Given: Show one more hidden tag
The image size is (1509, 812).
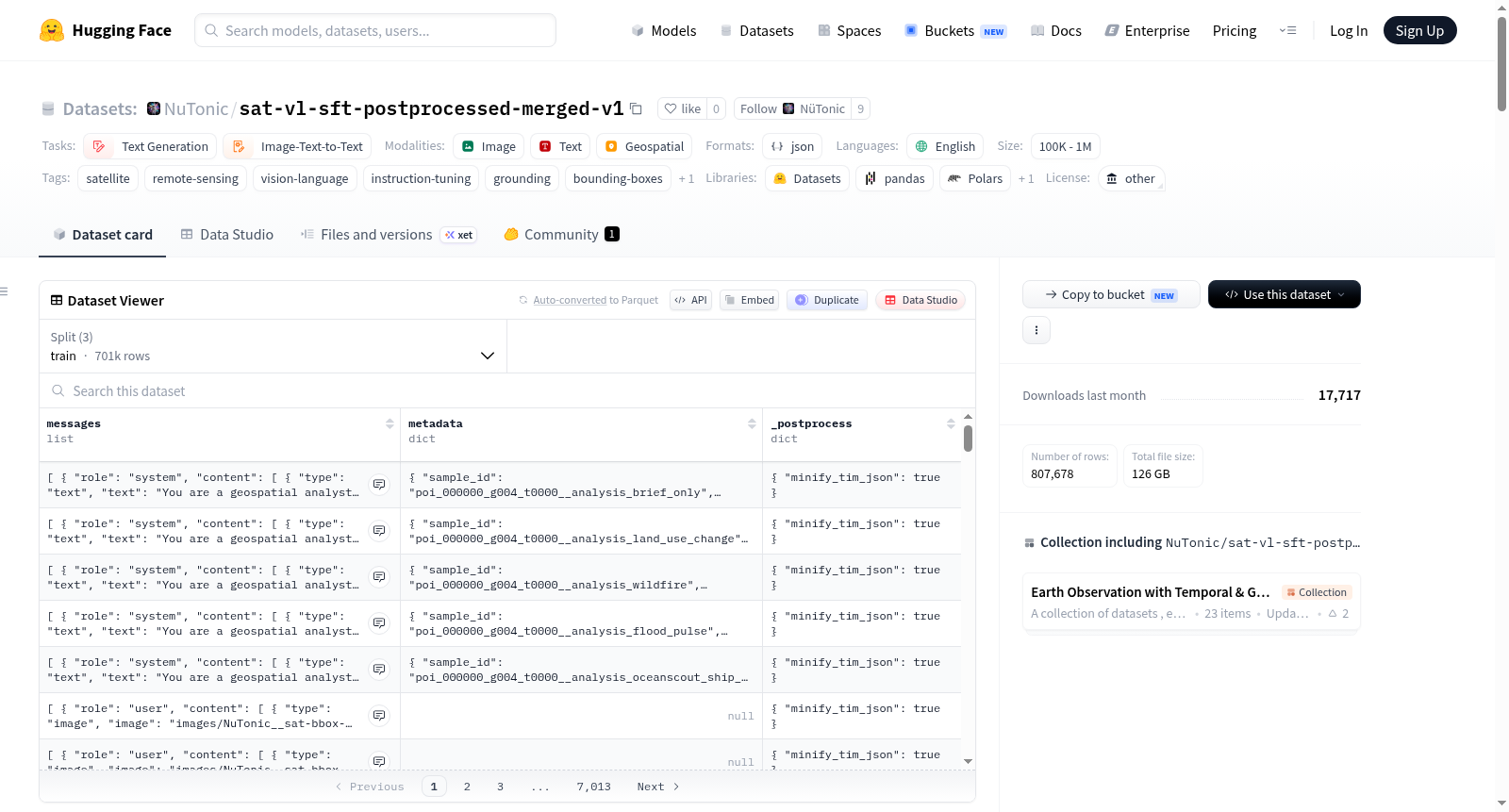Looking at the screenshot, I should pos(687,179).
